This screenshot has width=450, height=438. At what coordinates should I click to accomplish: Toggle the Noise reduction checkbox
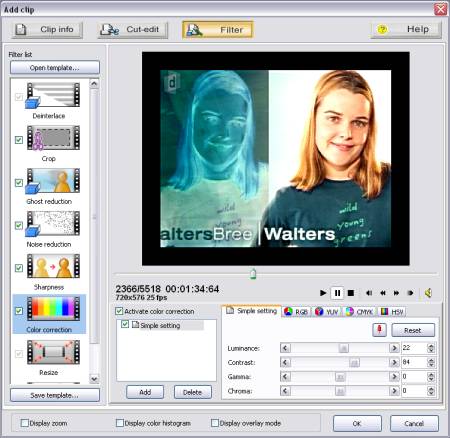click(19, 225)
